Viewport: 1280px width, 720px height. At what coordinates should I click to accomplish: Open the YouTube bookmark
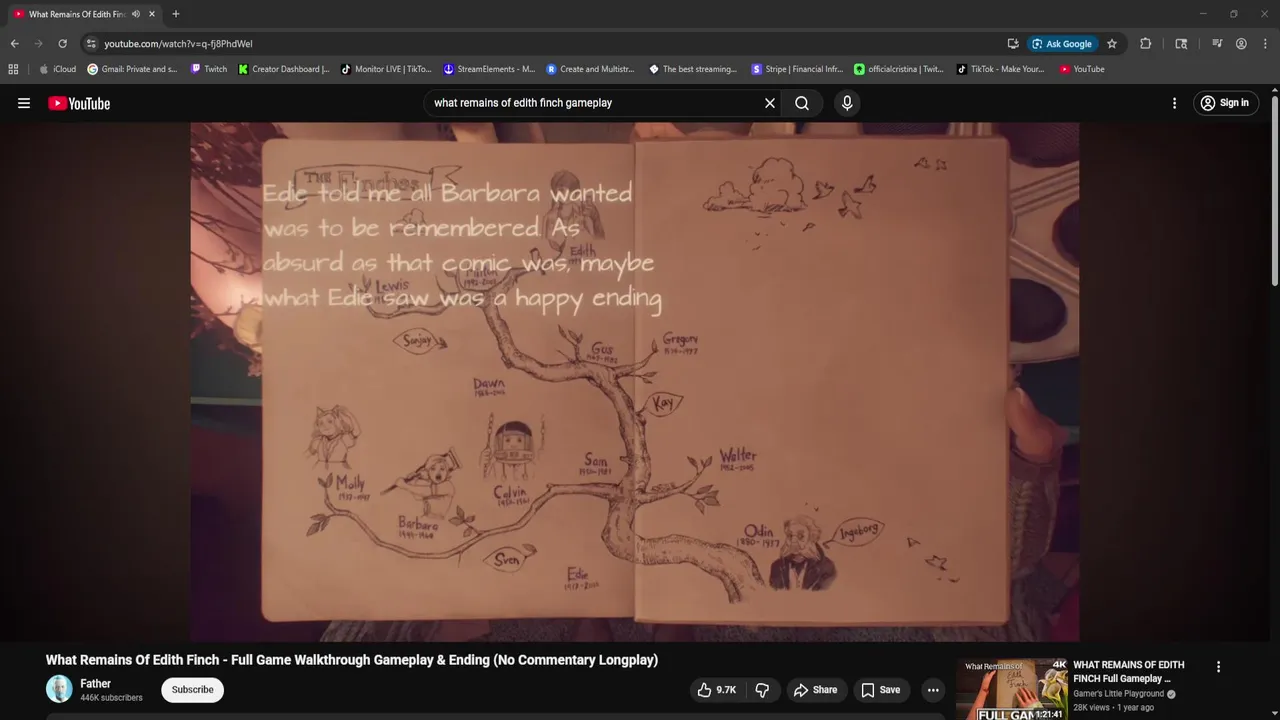point(1082,69)
